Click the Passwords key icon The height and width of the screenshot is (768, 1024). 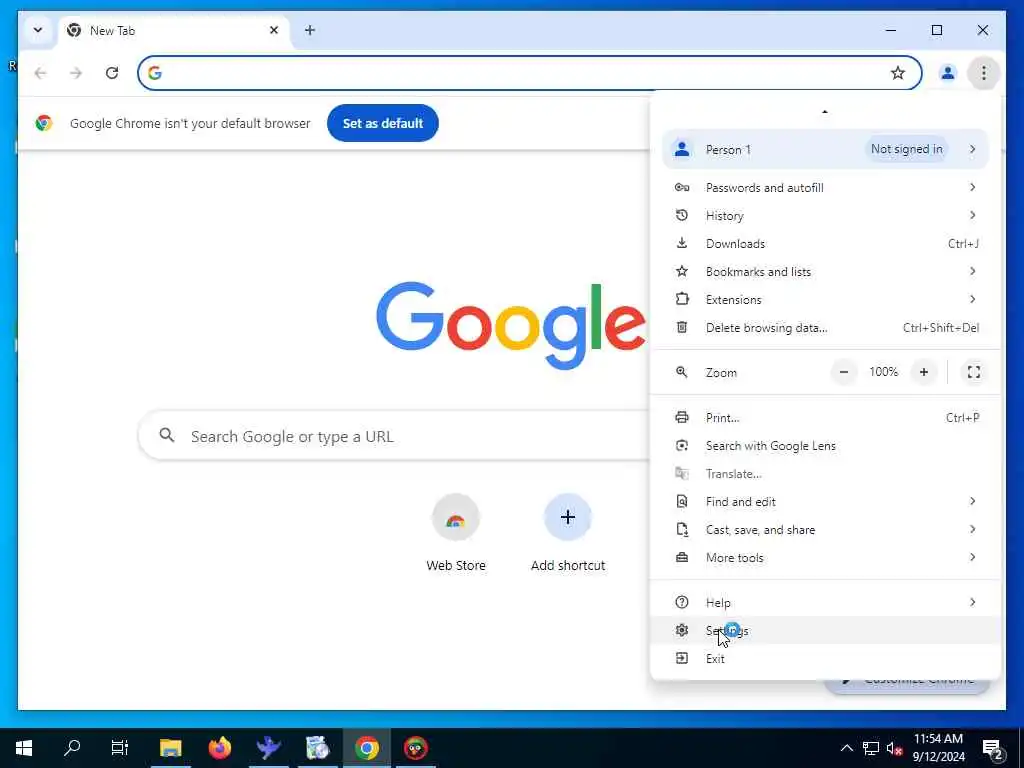click(x=682, y=187)
